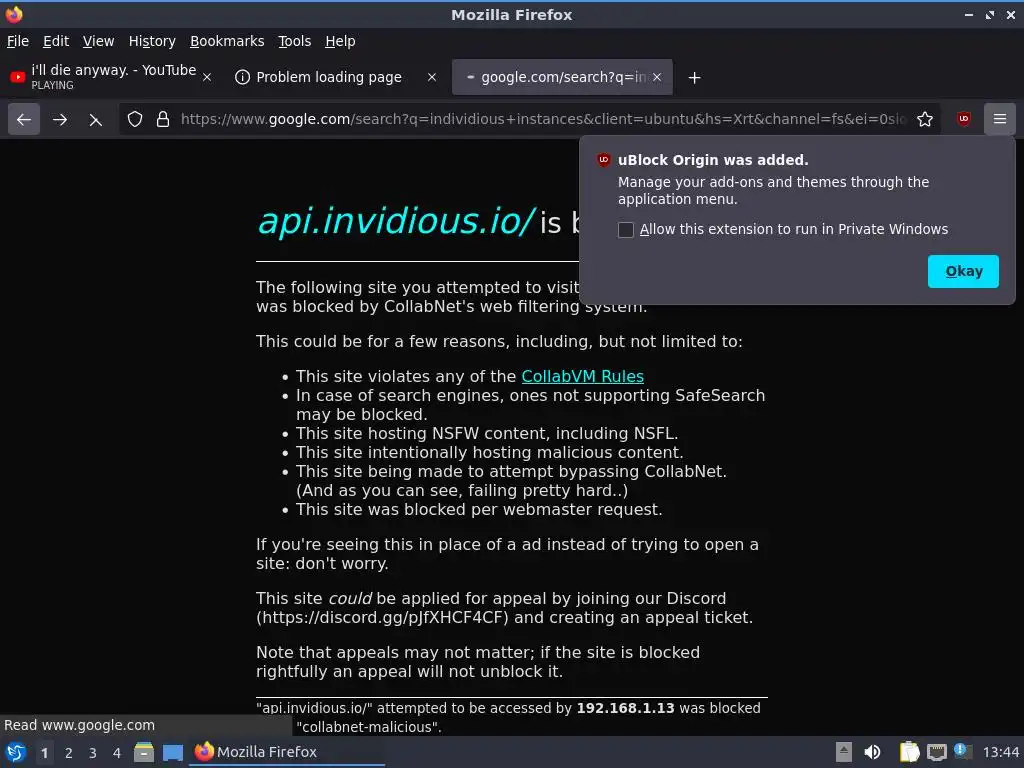Click the 13:44 clock
This screenshot has height=768, width=1024.
pos(1000,752)
